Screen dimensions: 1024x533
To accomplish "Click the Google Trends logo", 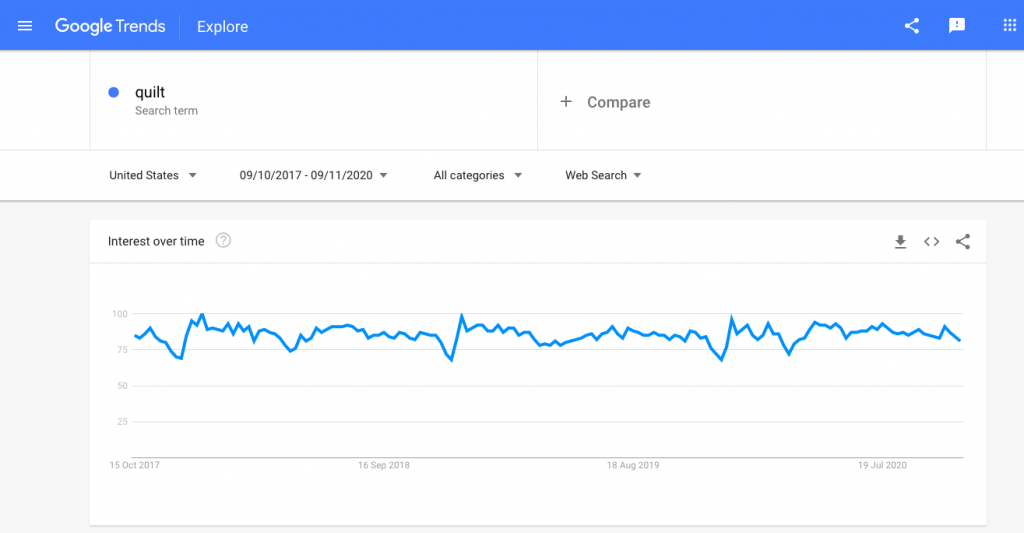I will point(110,26).
